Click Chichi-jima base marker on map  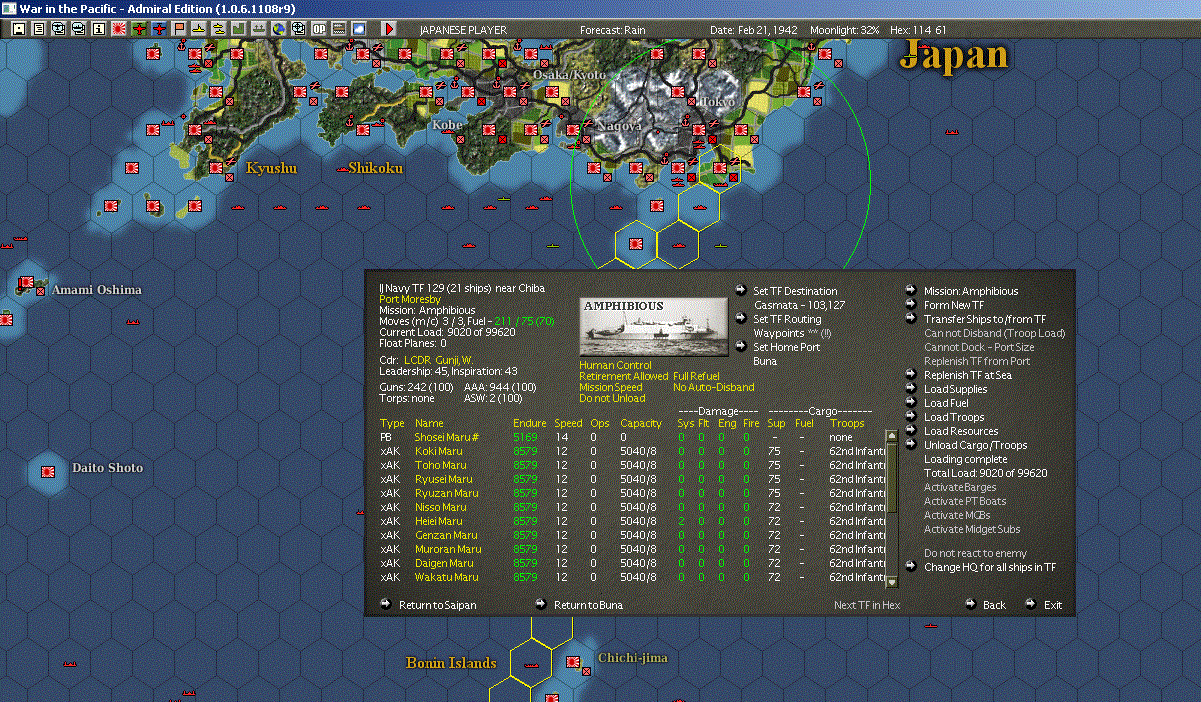click(x=574, y=661)
